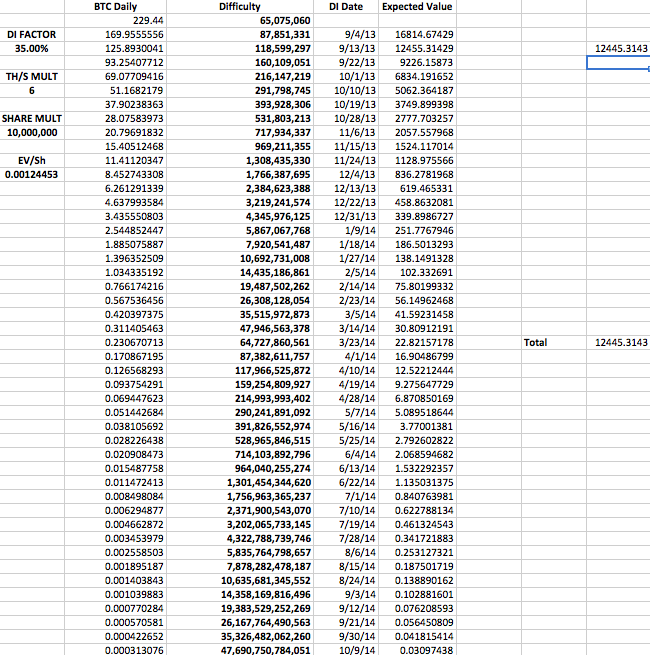
Task: Select Difficulty cell 290,241,891,092
Action: click(240, 412)
